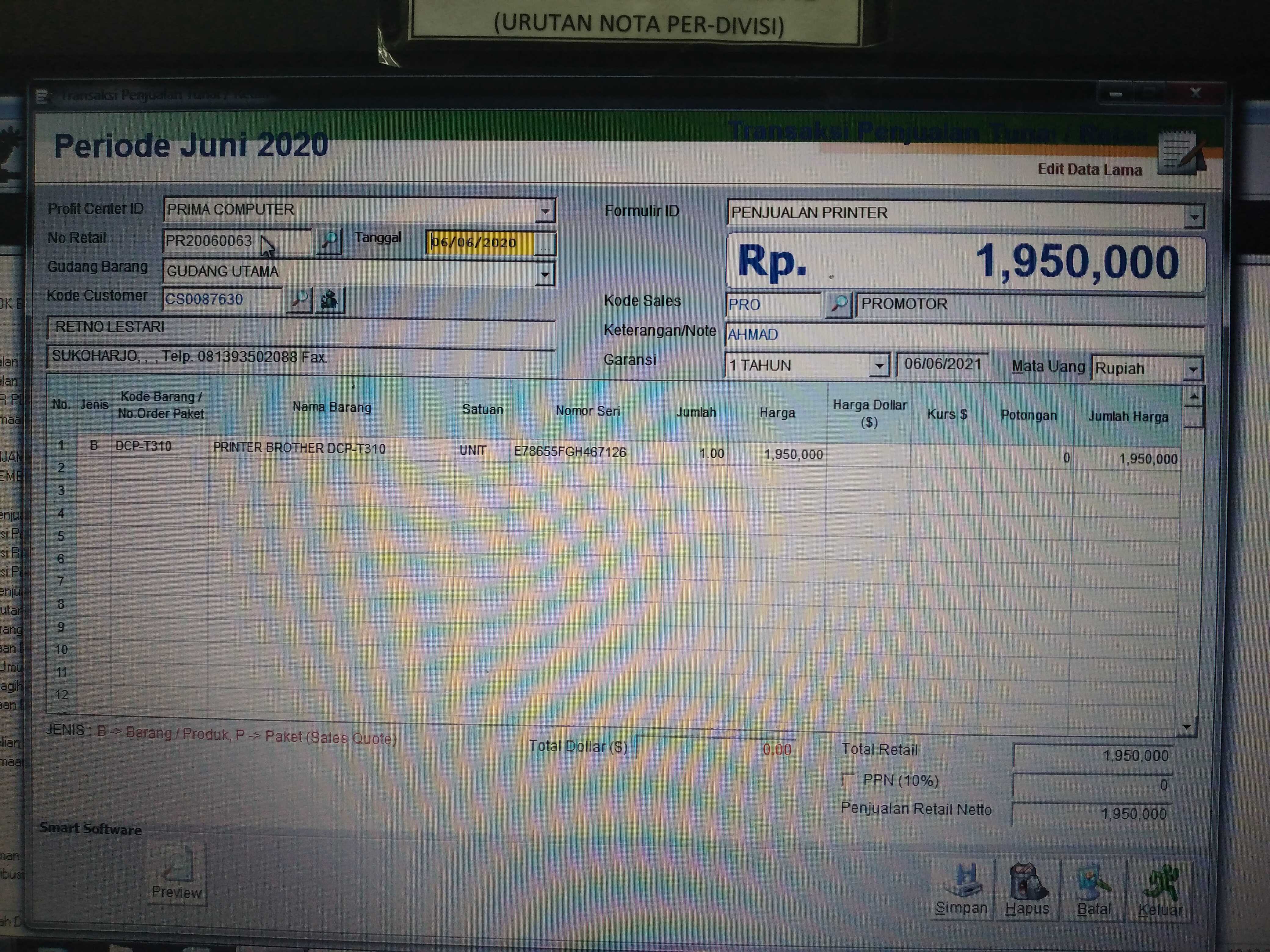The image size is (1270, 952).
Task: Open the Garansi 1 TAHUN dropdown
Action: 878,366
